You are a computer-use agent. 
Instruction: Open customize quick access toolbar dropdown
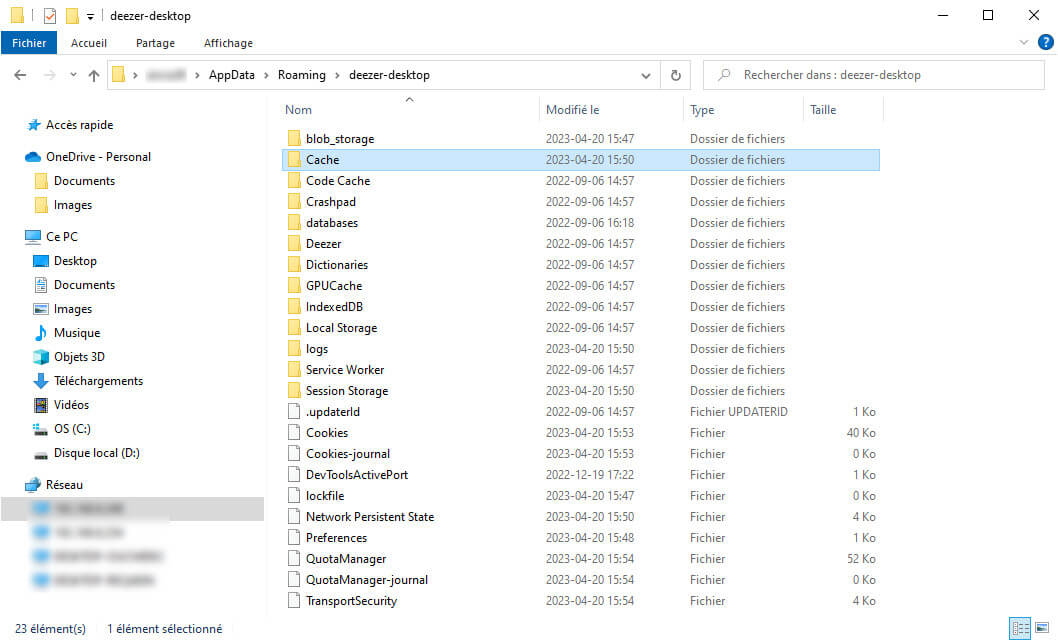click(x=90, y=16)
